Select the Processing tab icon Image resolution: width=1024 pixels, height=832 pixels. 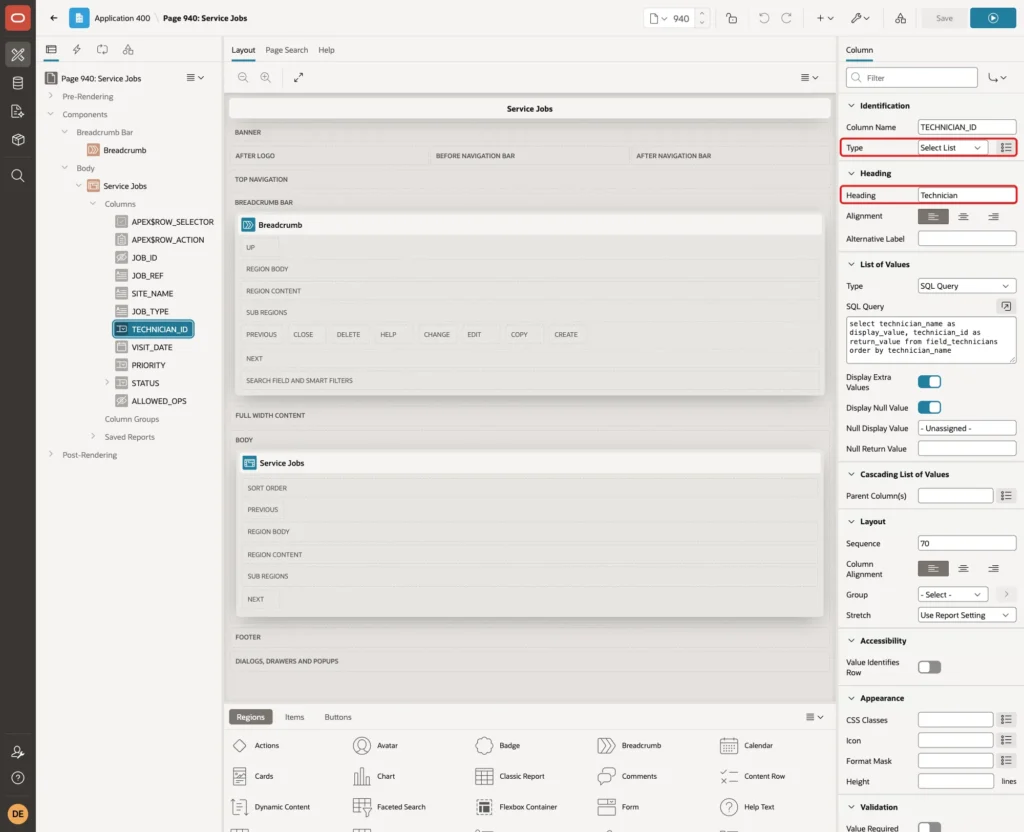click(x=103, y=50)
